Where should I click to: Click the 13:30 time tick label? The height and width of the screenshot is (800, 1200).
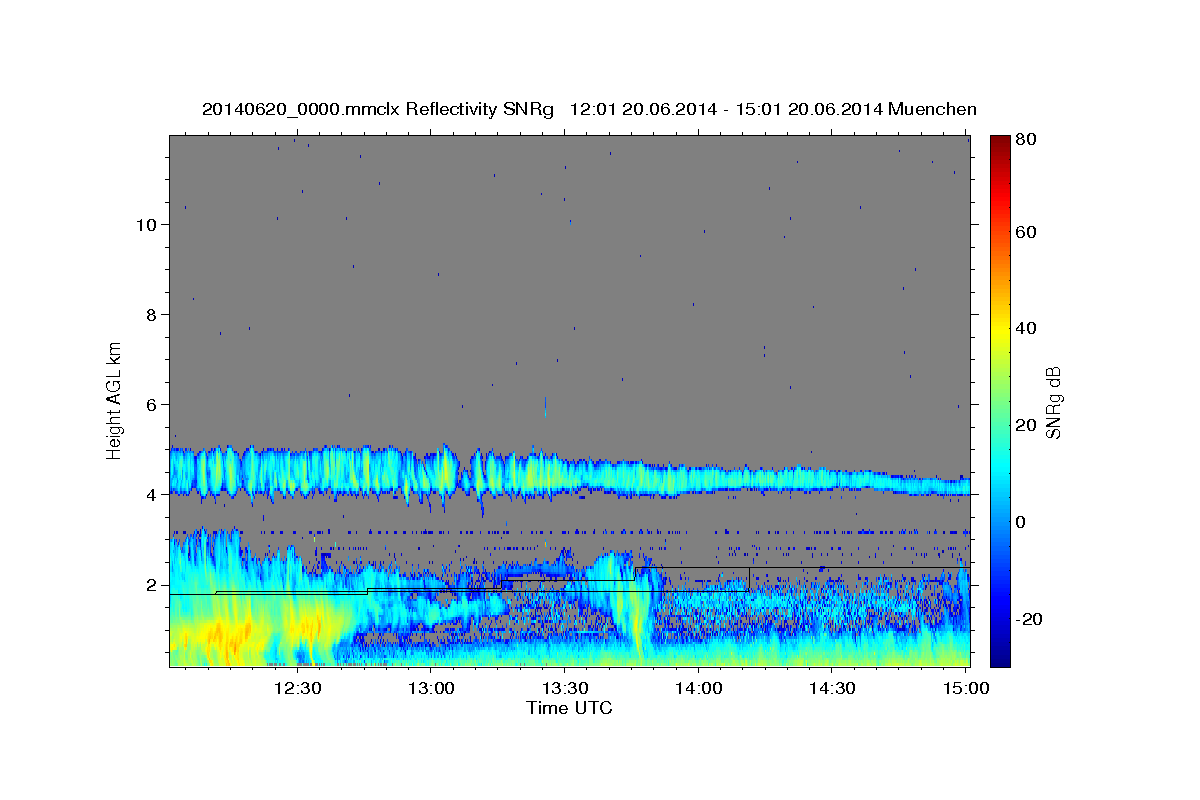click(x=565, y=688)
